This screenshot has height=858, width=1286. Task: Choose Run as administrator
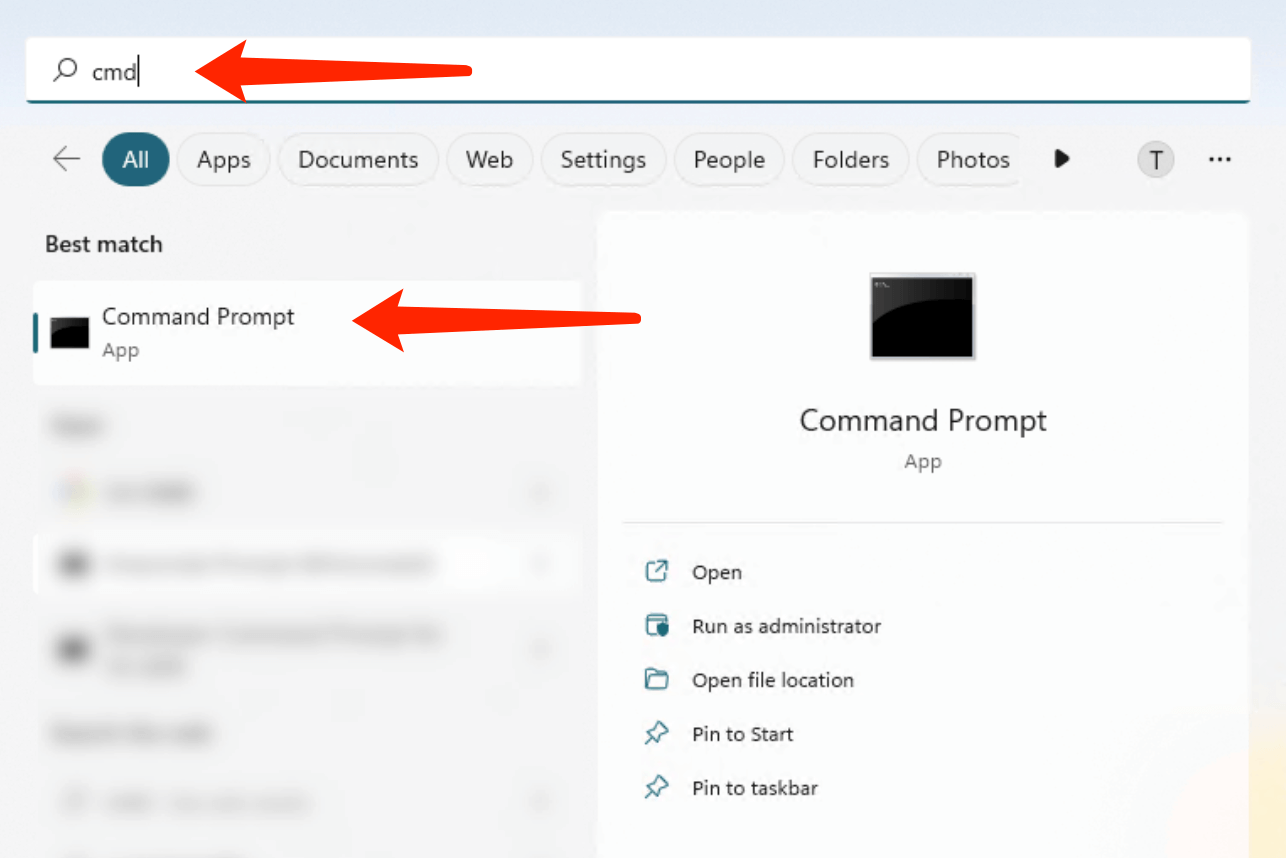pyautogui.click(x=787, y=627)
